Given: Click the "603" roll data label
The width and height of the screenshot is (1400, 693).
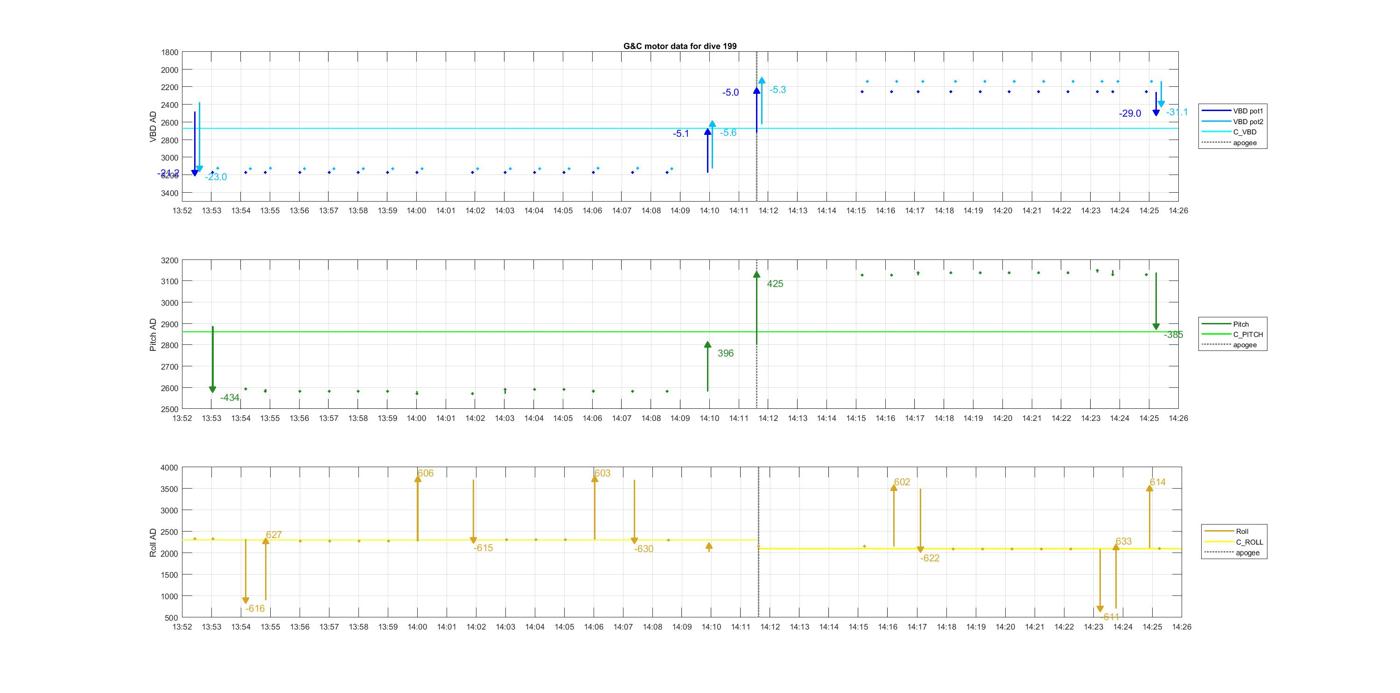Looking at the screenshot, I should click(602, 473).
